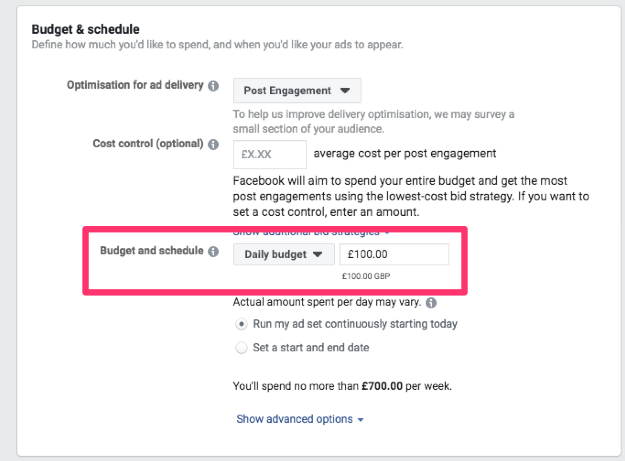
Task: Click the '£100.00 GBP' caption text
Action: coord(366,276)
